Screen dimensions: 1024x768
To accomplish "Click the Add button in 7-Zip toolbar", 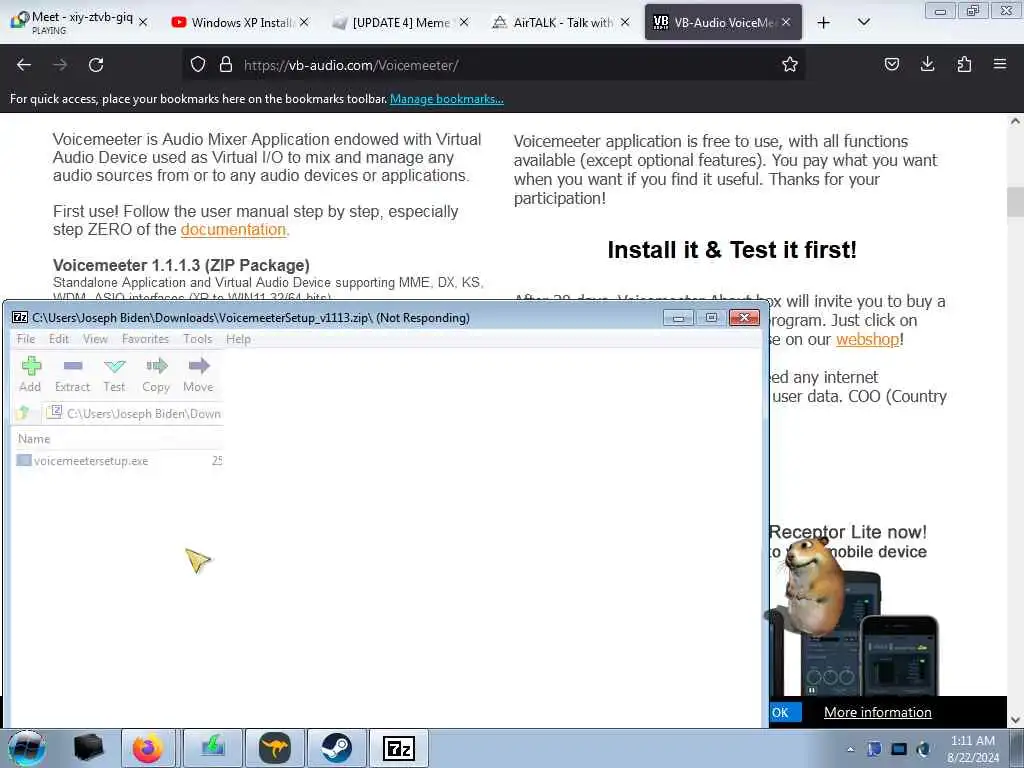I will click(x=30, y=374).
